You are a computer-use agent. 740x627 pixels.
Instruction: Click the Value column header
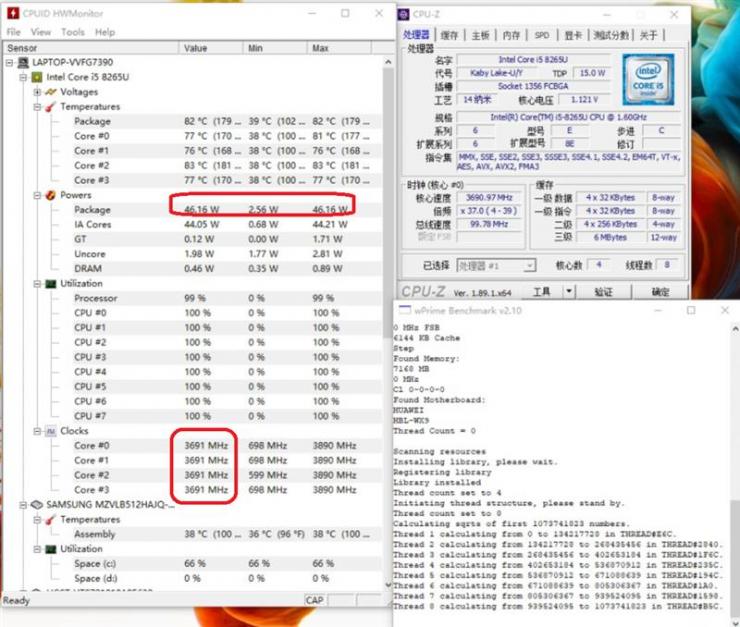click(x=210, y=48)
